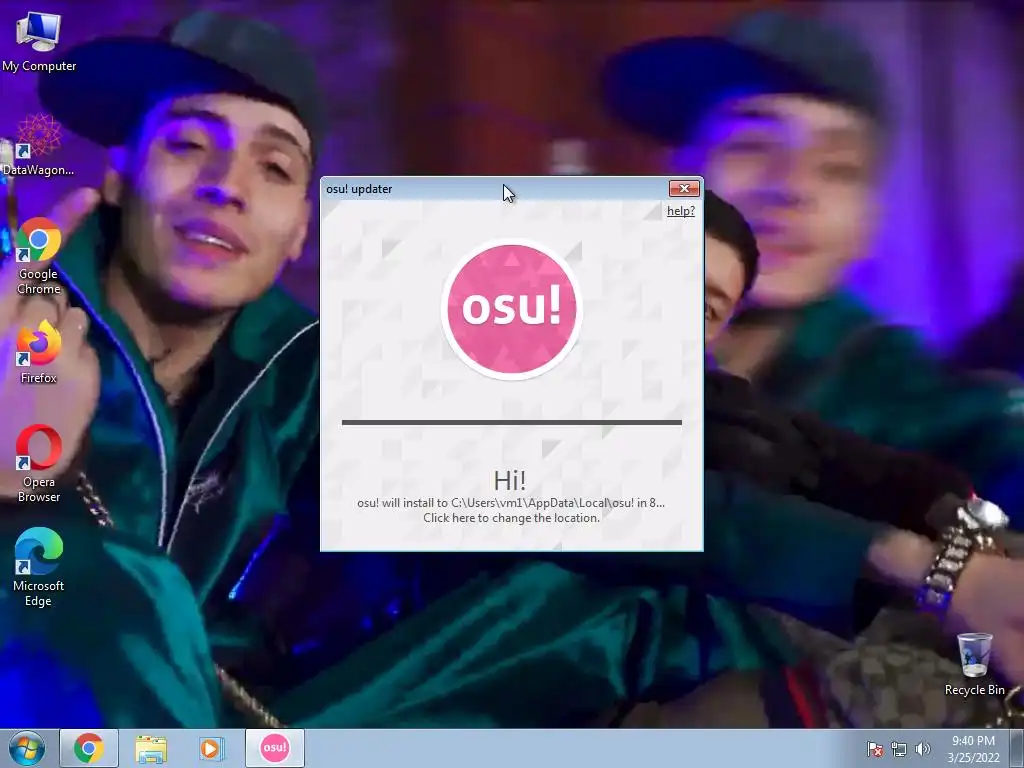Select the Opera Browser desktop shortcut

tap(39, 464)
